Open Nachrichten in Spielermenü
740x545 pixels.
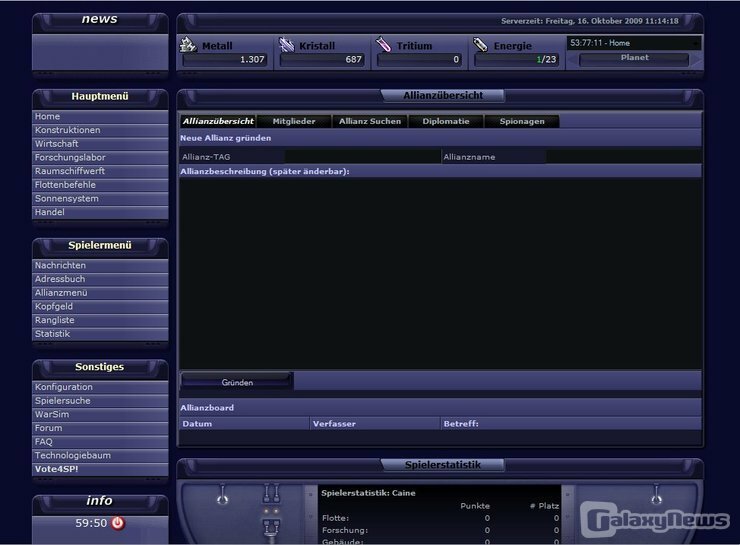pyautogui.click(x=100, y=266)
